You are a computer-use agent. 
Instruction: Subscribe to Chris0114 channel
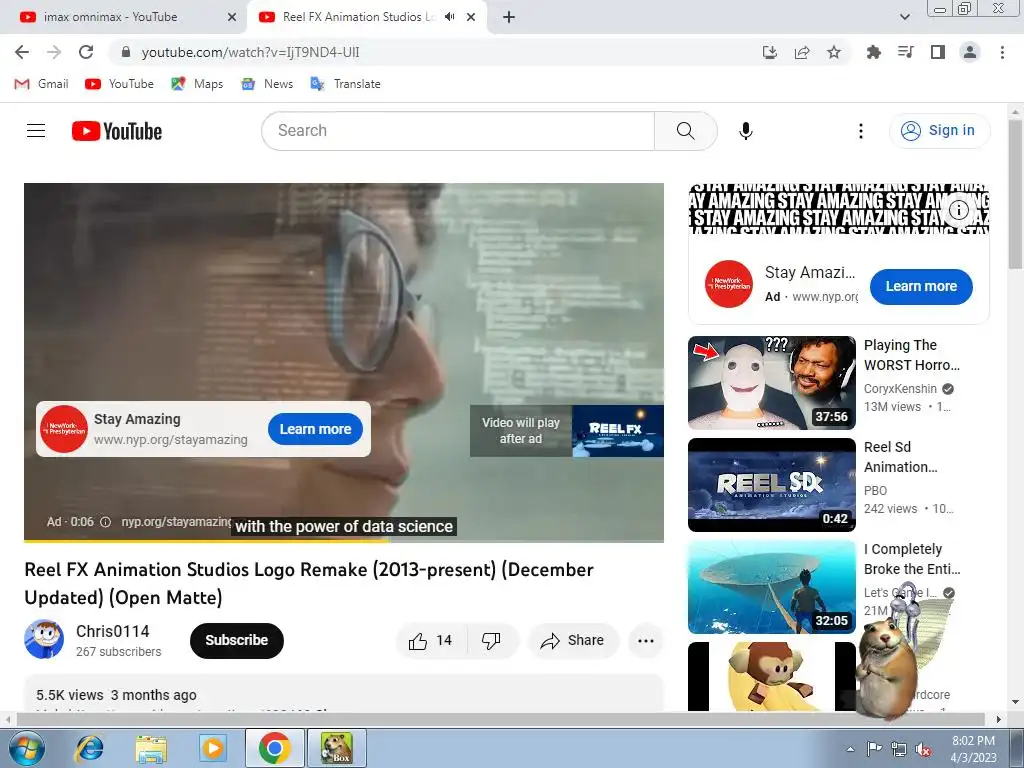(x=236, y=641)
